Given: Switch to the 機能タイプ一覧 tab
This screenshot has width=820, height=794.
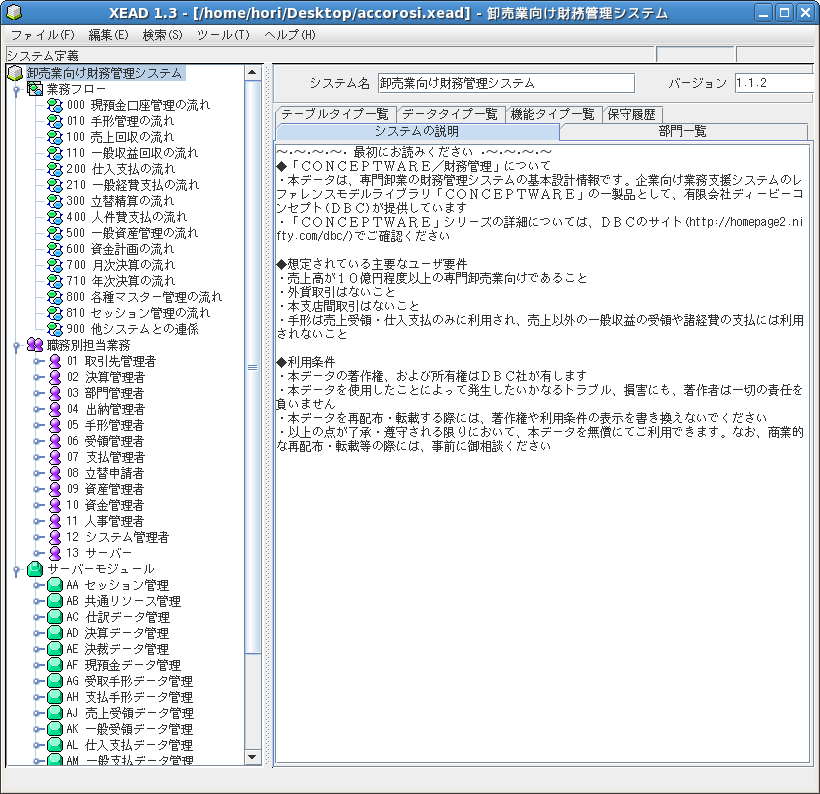Looking at the screenshot, I should tap(553, 114).
